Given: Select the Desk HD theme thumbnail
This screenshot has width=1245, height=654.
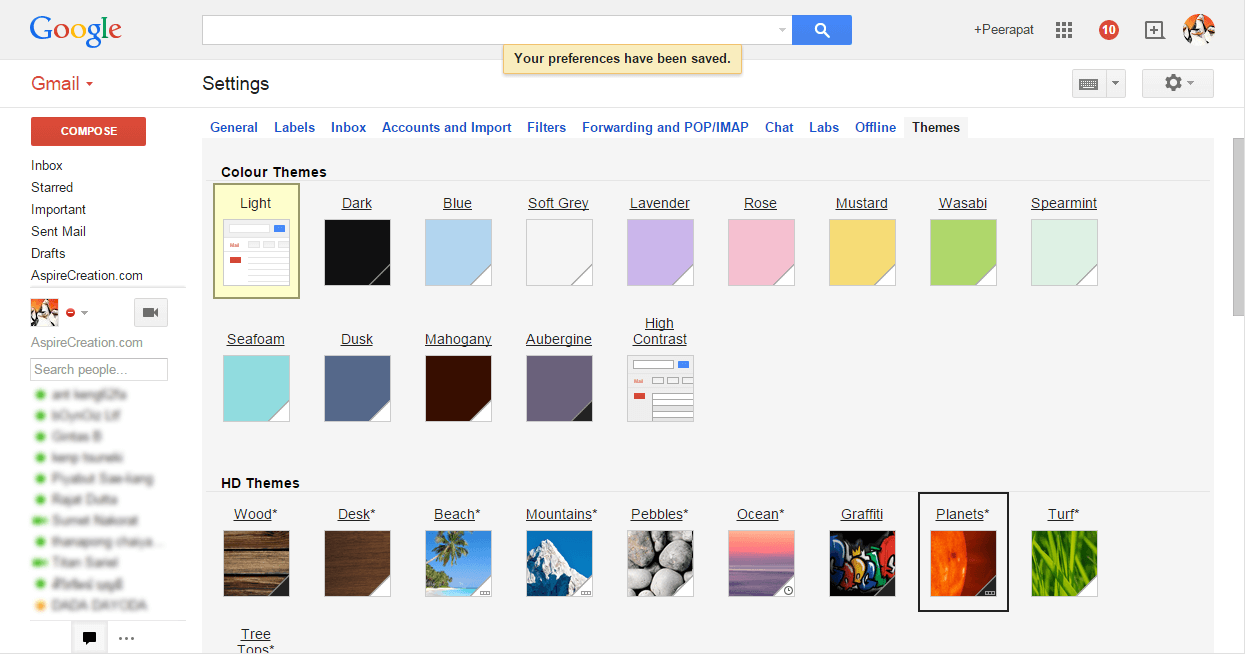Looking at the screenshot, I should pos(357,563).
